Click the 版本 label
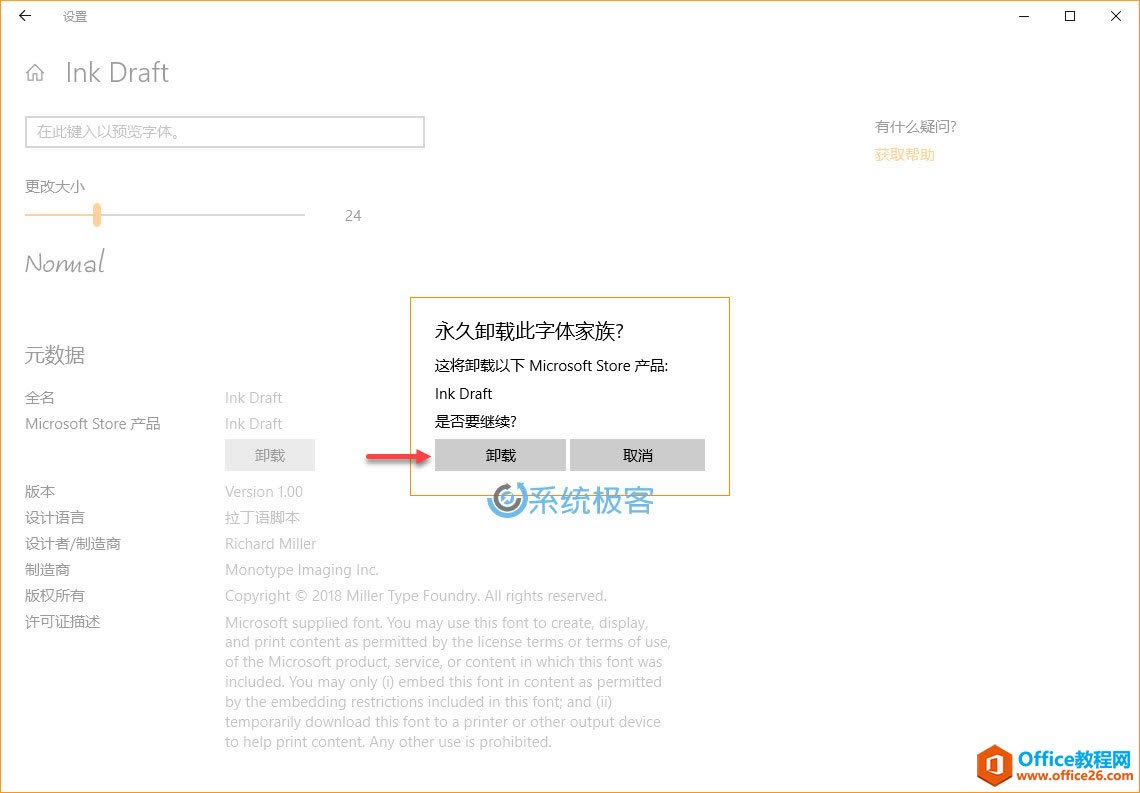This screenshot has height=793, width=1140. click(x=40, y=491)
